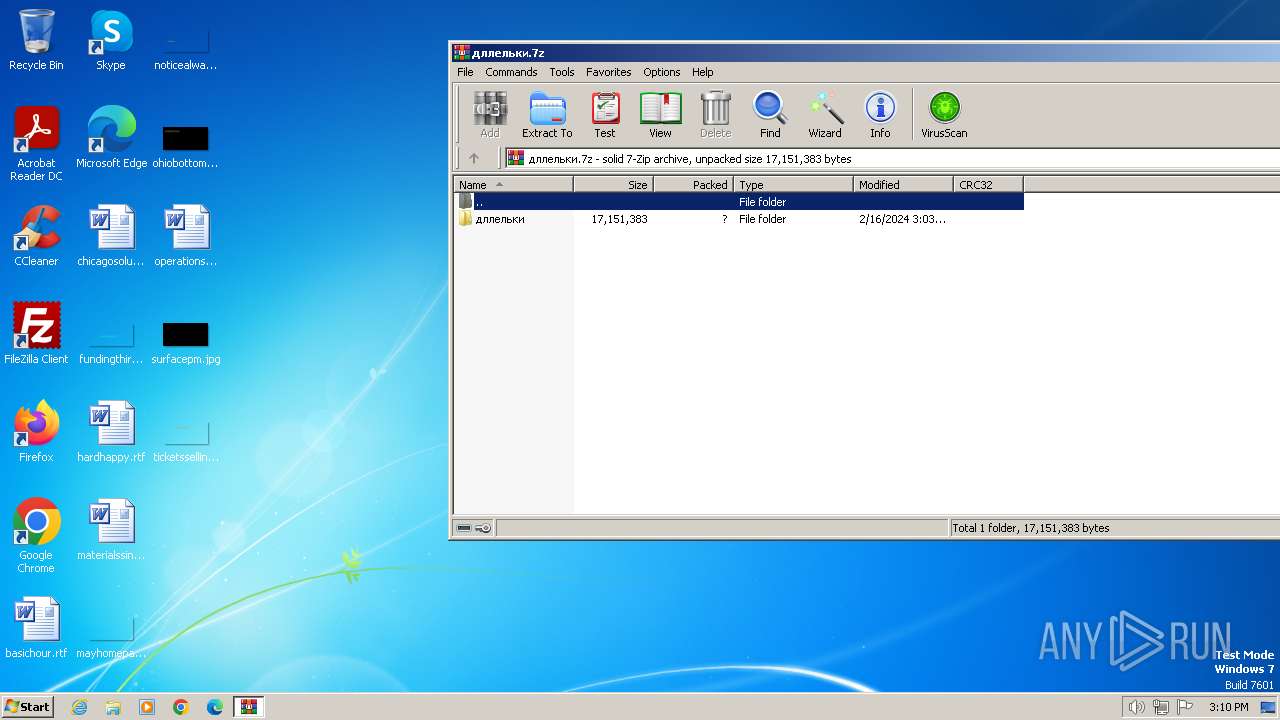The image size is (1280, 720).
Task: Select chicagosolu... Word document icon
Action: pyautogui.click(x=111, y=236)
